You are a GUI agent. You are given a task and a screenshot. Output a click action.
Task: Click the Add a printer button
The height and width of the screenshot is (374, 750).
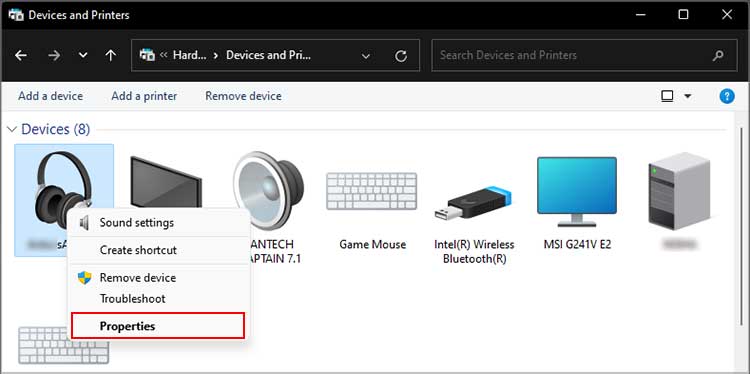click(x=144, y=96)
